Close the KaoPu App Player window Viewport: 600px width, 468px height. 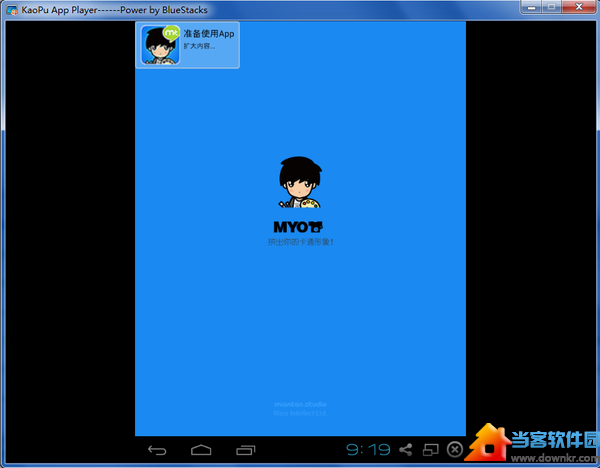click(x=579, y=7)
